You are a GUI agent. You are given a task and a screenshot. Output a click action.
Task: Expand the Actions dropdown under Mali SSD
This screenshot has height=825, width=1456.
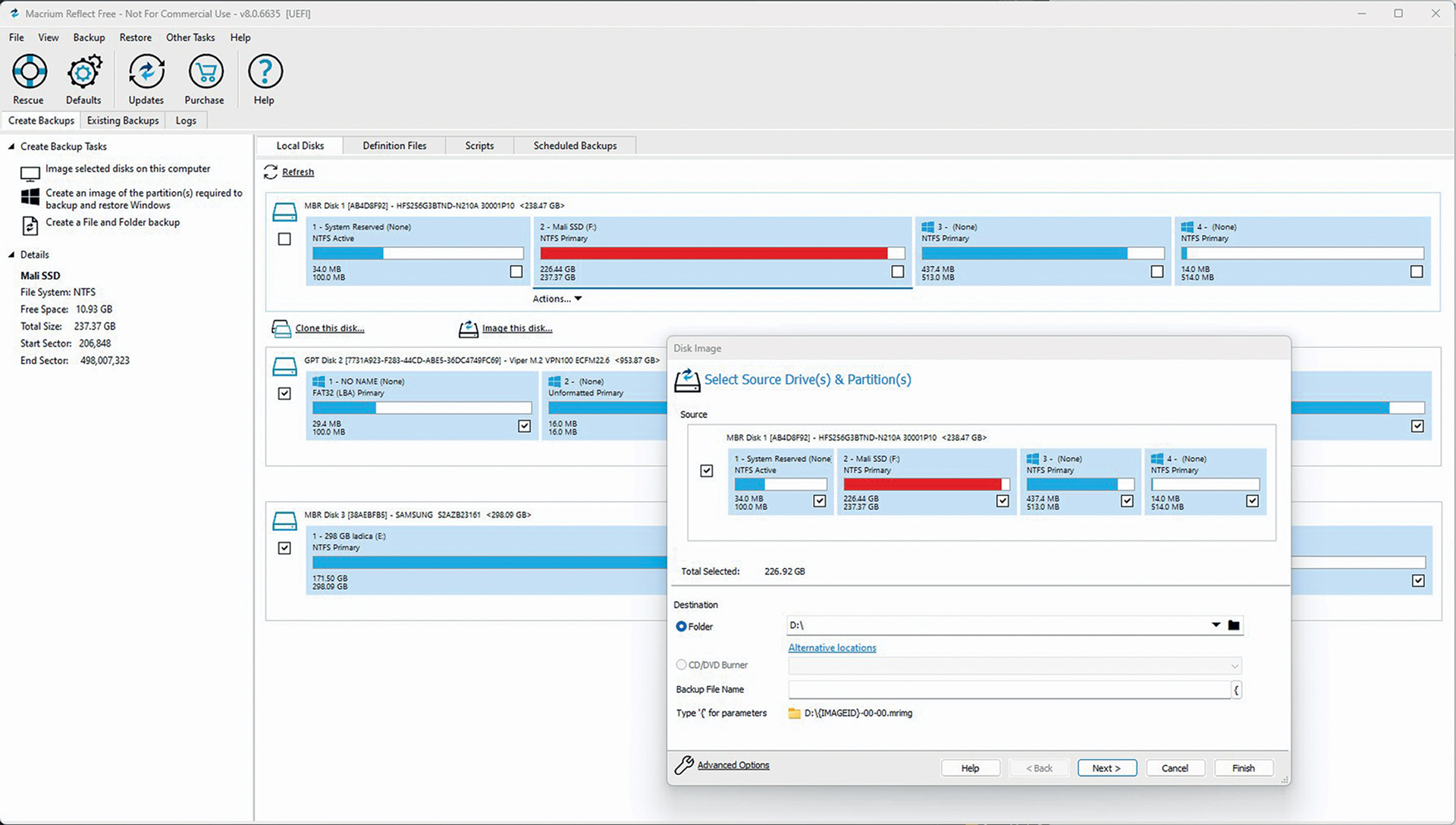coord(557,299)
